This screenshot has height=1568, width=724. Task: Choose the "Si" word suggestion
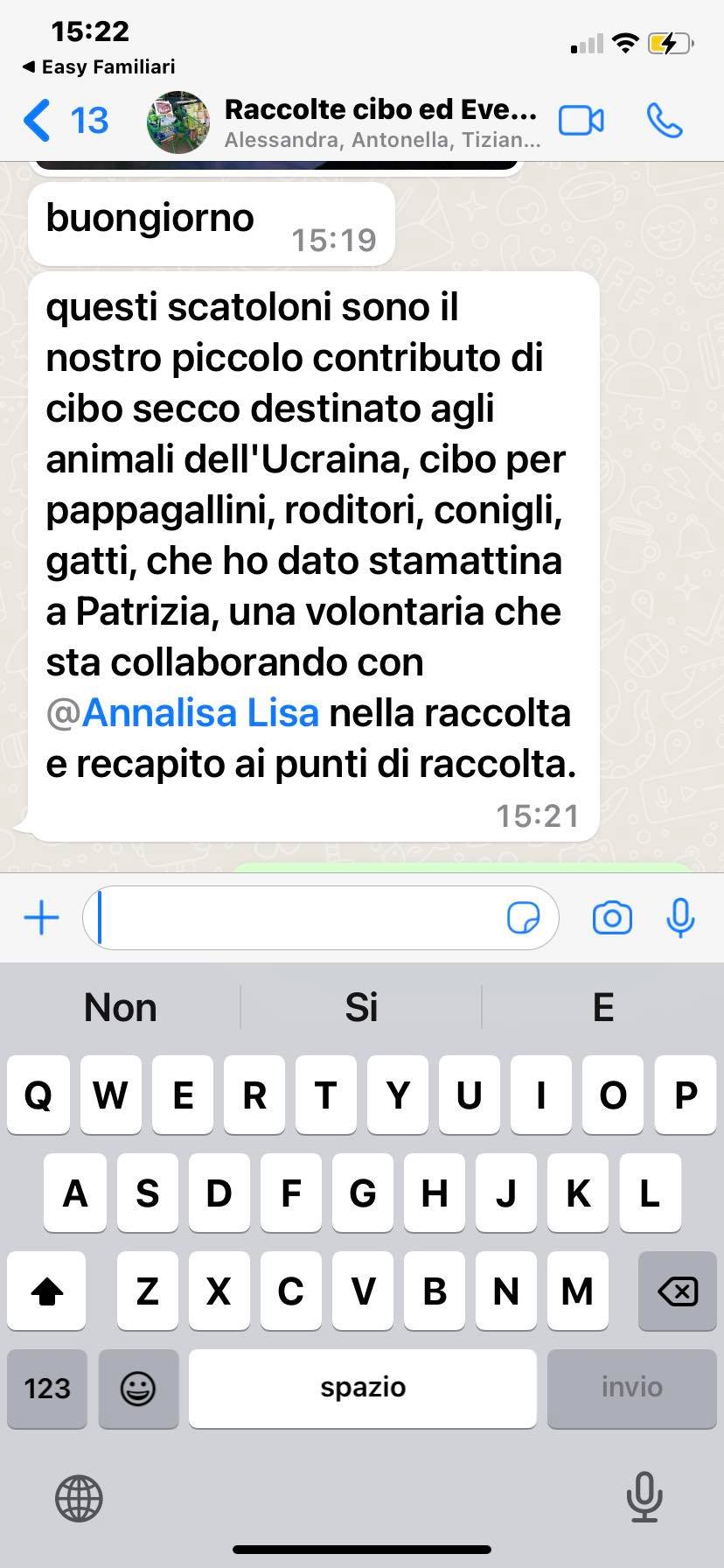pyautogui.click(x=361, y=1007)
